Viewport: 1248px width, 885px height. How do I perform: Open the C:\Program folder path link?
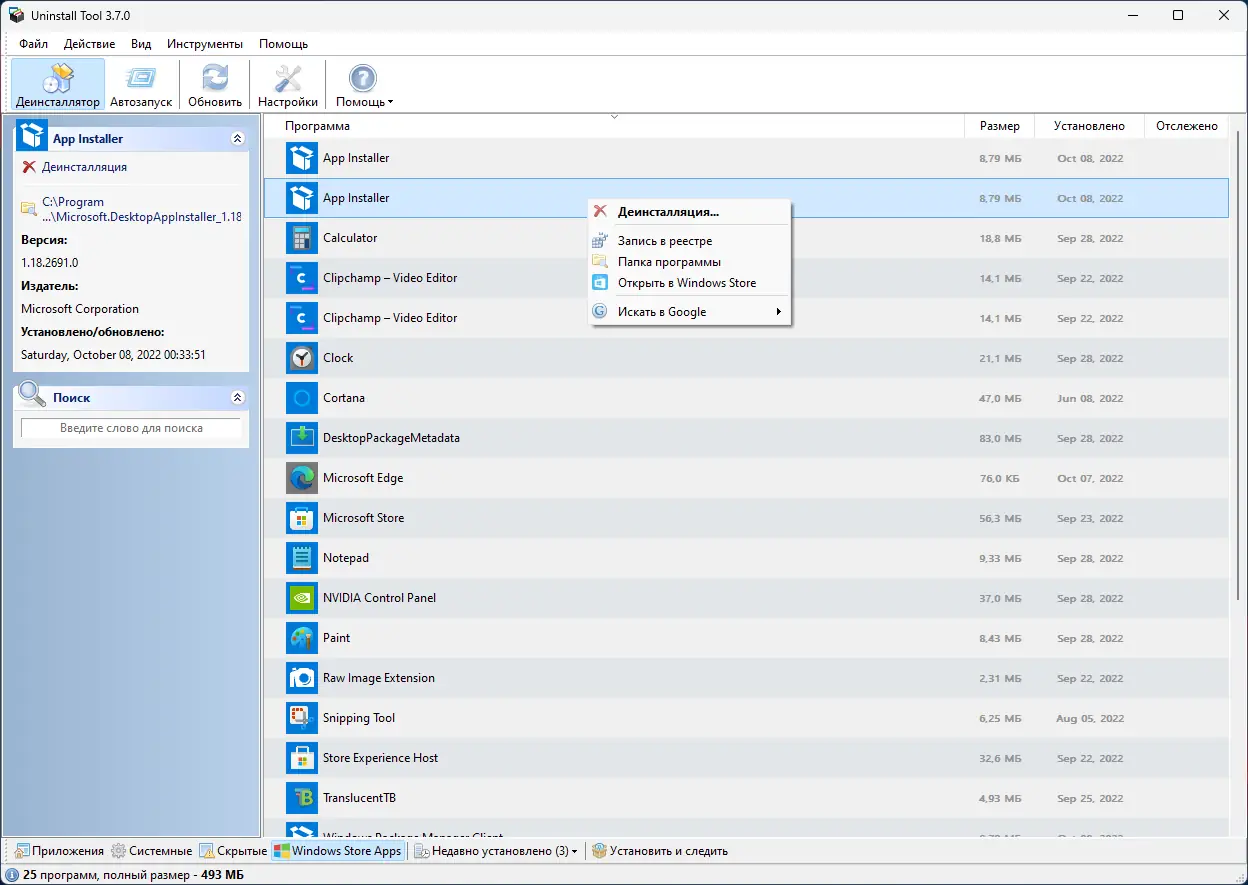[x=141, y=209]
